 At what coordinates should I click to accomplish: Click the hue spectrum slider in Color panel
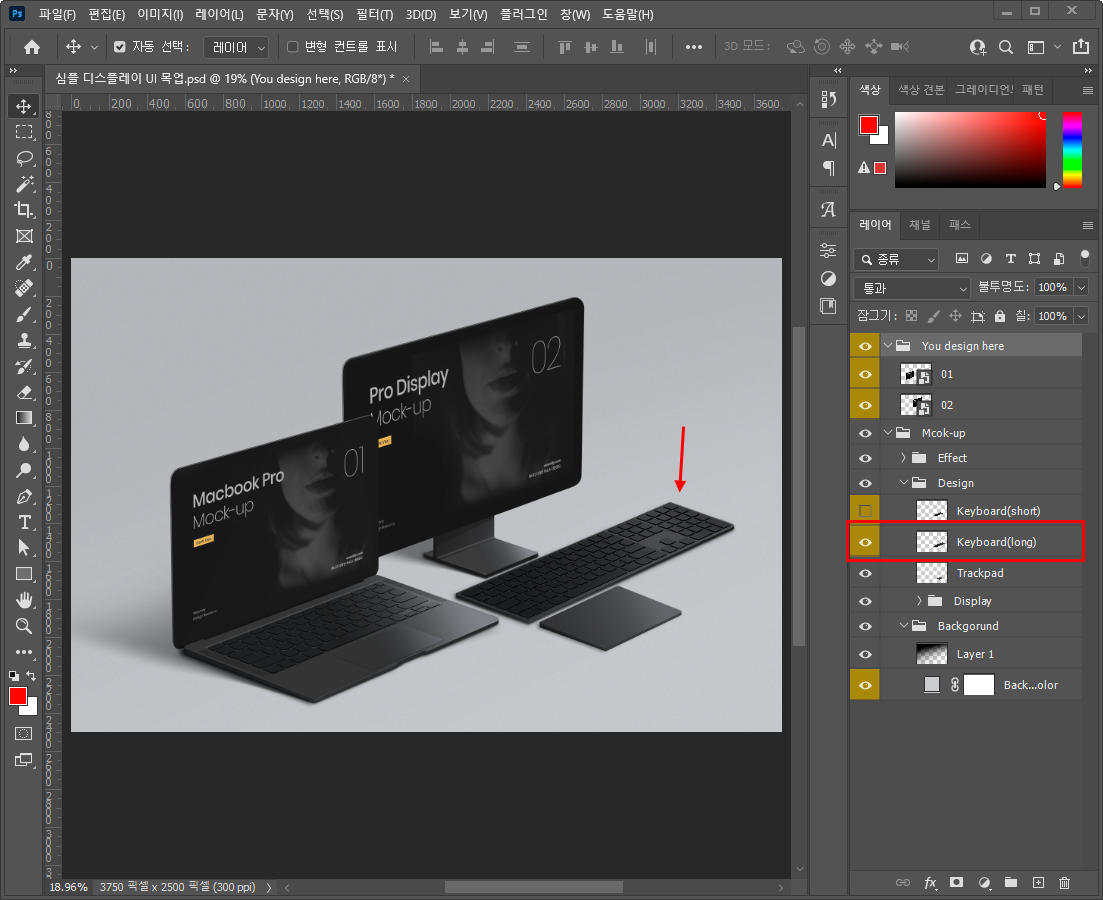click(x=1072, y=150)
